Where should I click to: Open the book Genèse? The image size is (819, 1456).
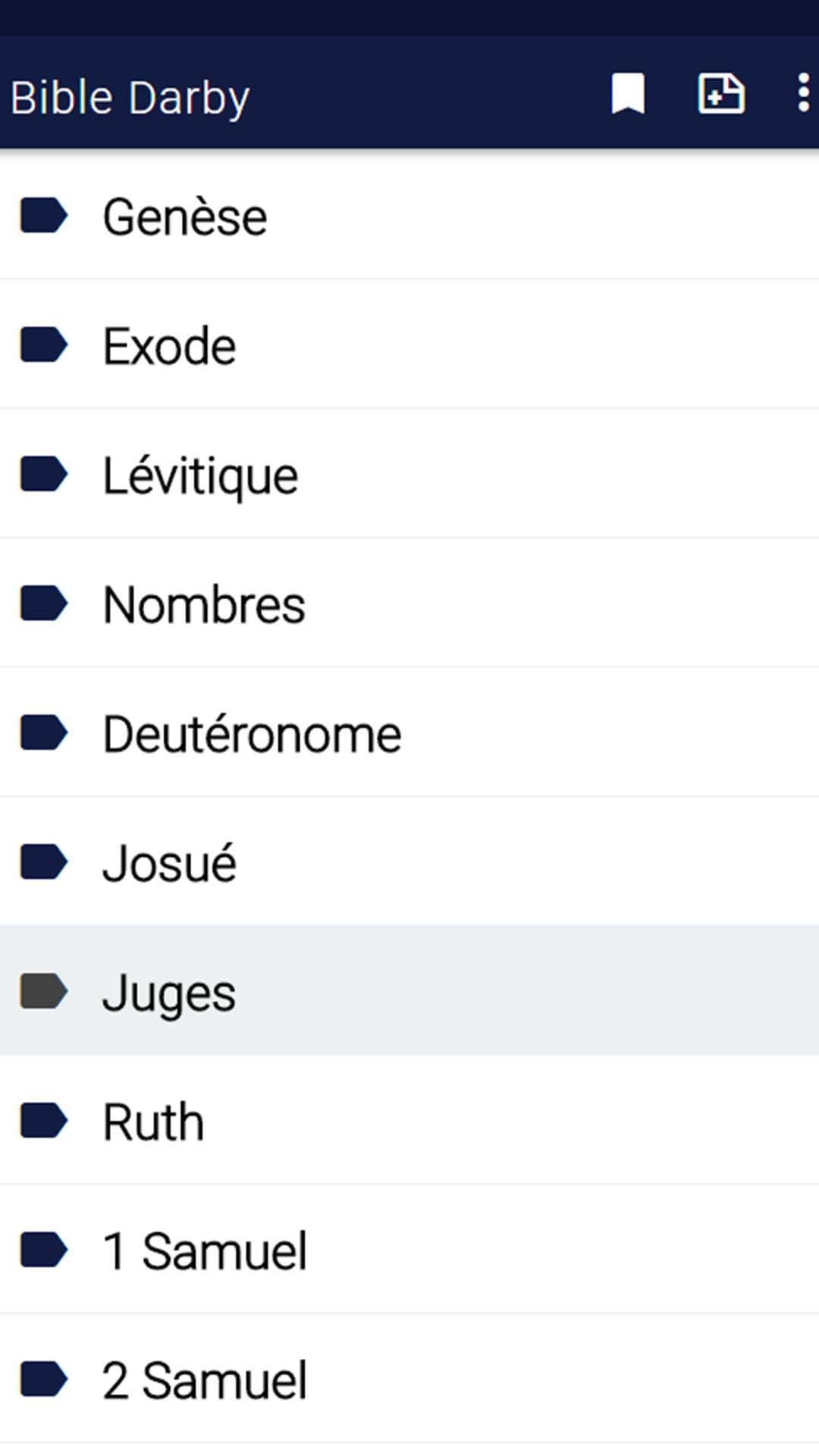[185, 218]
